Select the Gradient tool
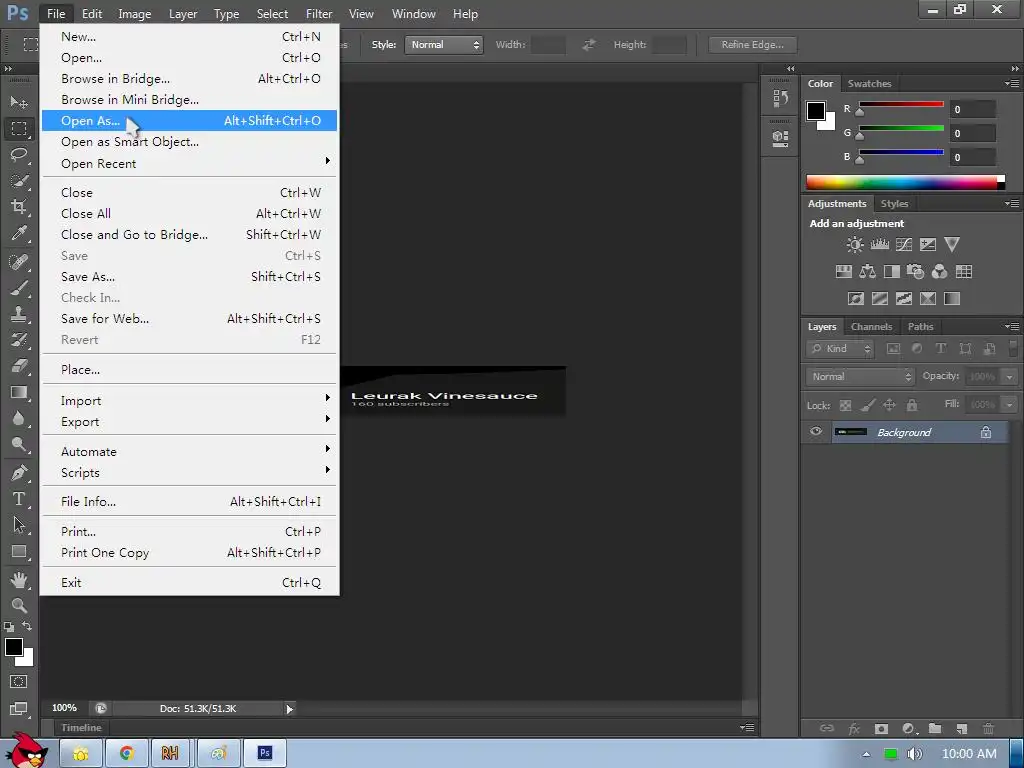Image resolution: width=1024 pixels, height=768 pixels. point(19,392)
